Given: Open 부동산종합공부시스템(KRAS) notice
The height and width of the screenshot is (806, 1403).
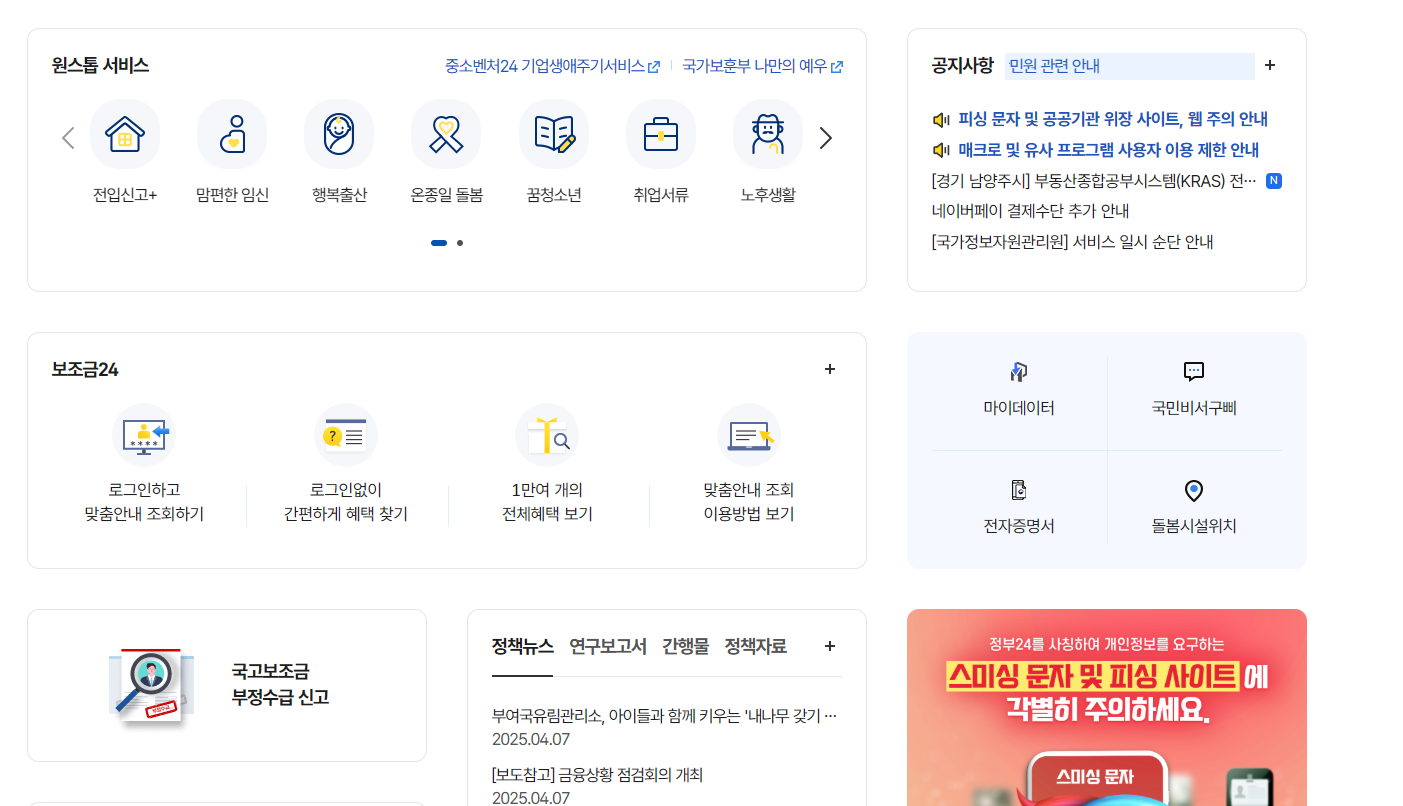Looking at the screenshot, I should click(x=1094, y=181).
